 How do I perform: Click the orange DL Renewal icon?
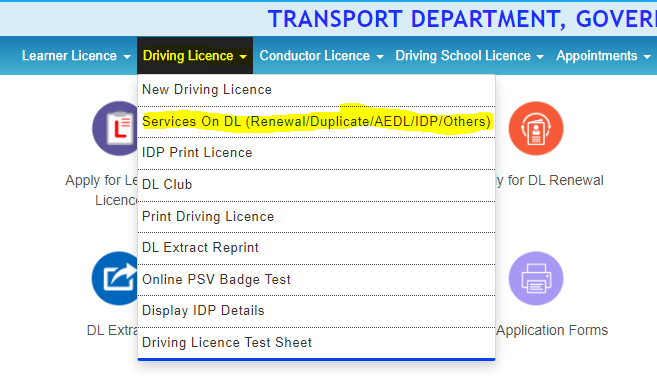tap(536, 128)
